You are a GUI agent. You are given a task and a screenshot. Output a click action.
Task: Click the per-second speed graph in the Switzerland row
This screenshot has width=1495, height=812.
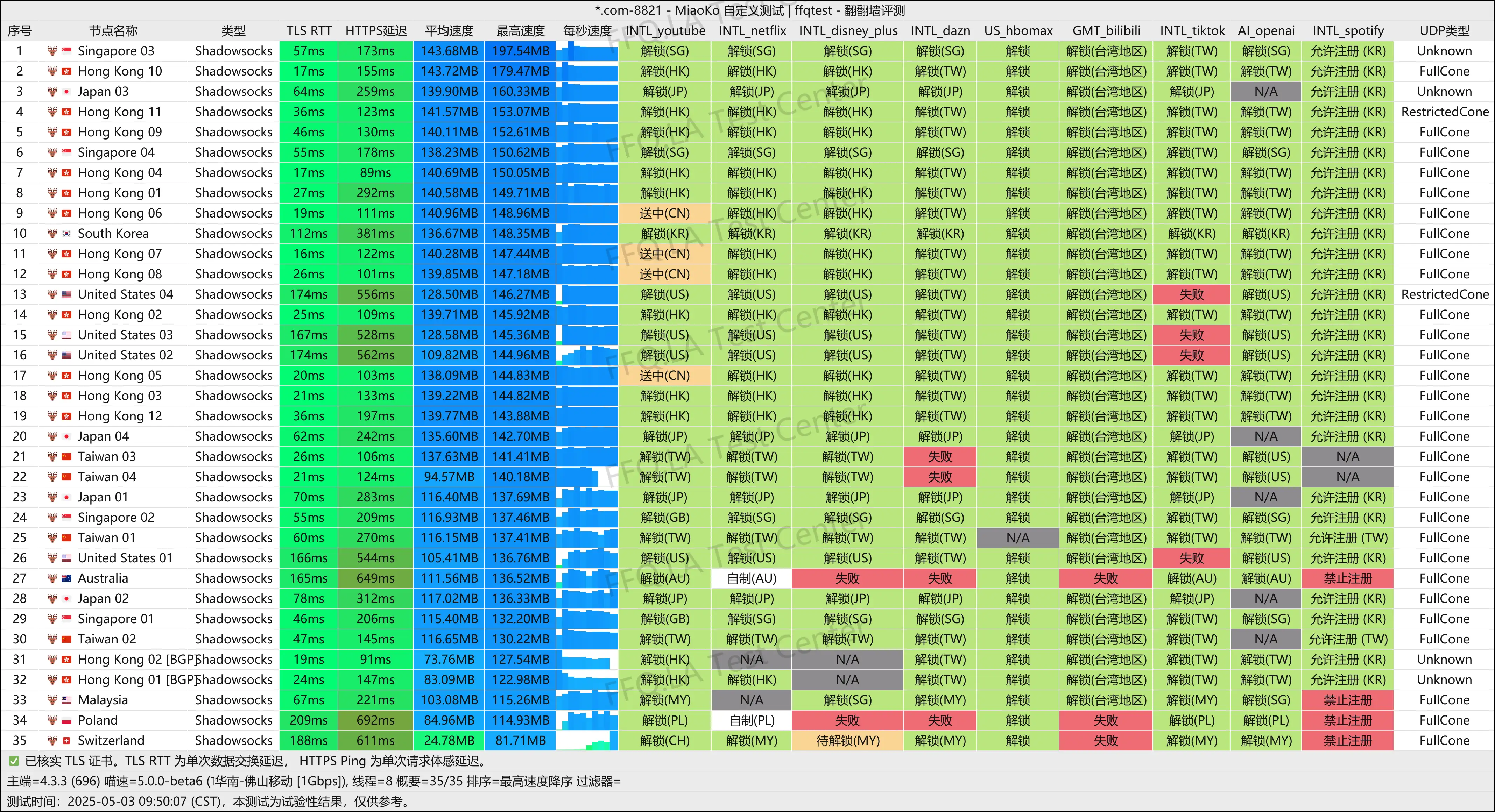point(587,741)
